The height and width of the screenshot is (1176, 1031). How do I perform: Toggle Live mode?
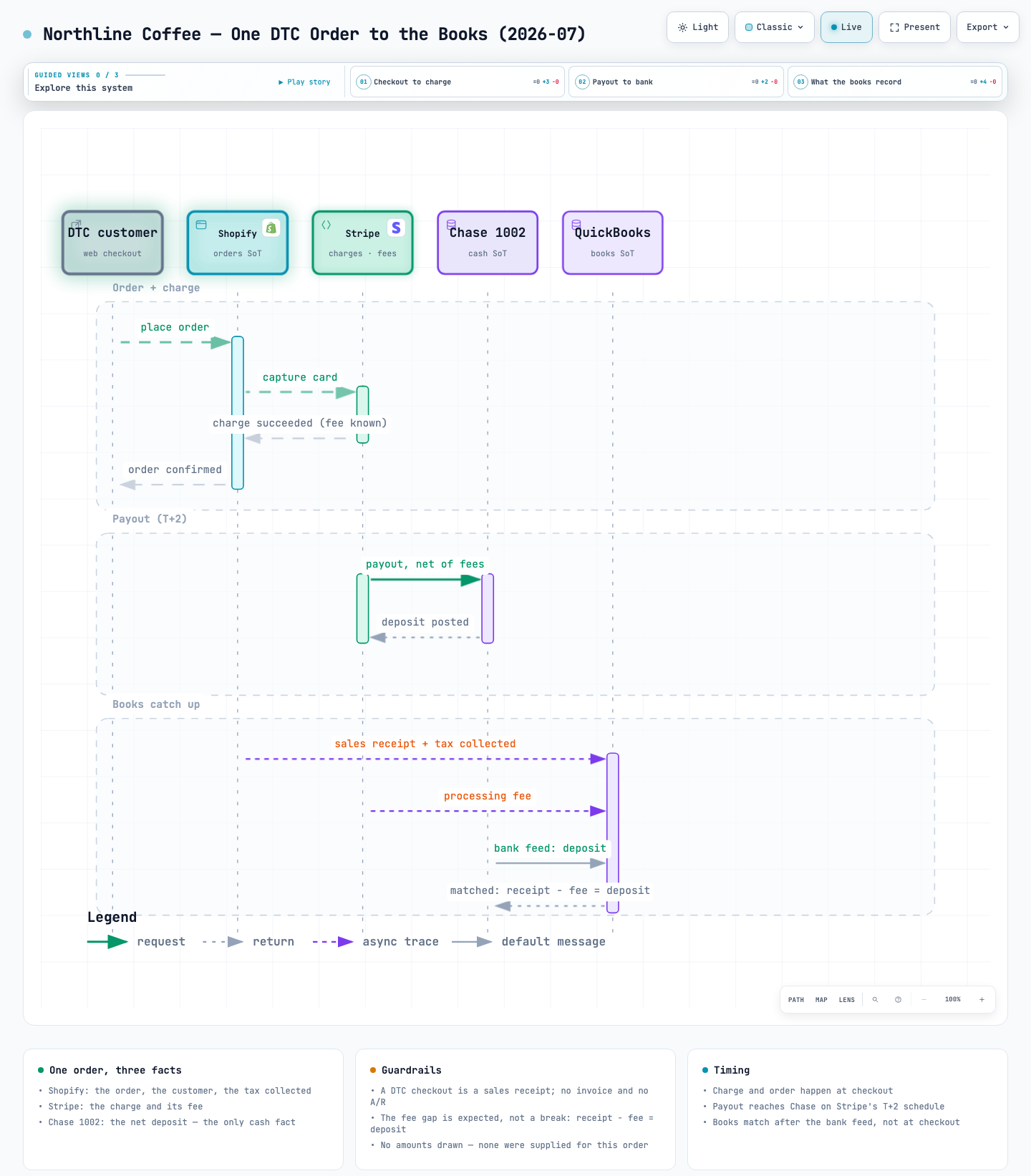pos(846,27)
